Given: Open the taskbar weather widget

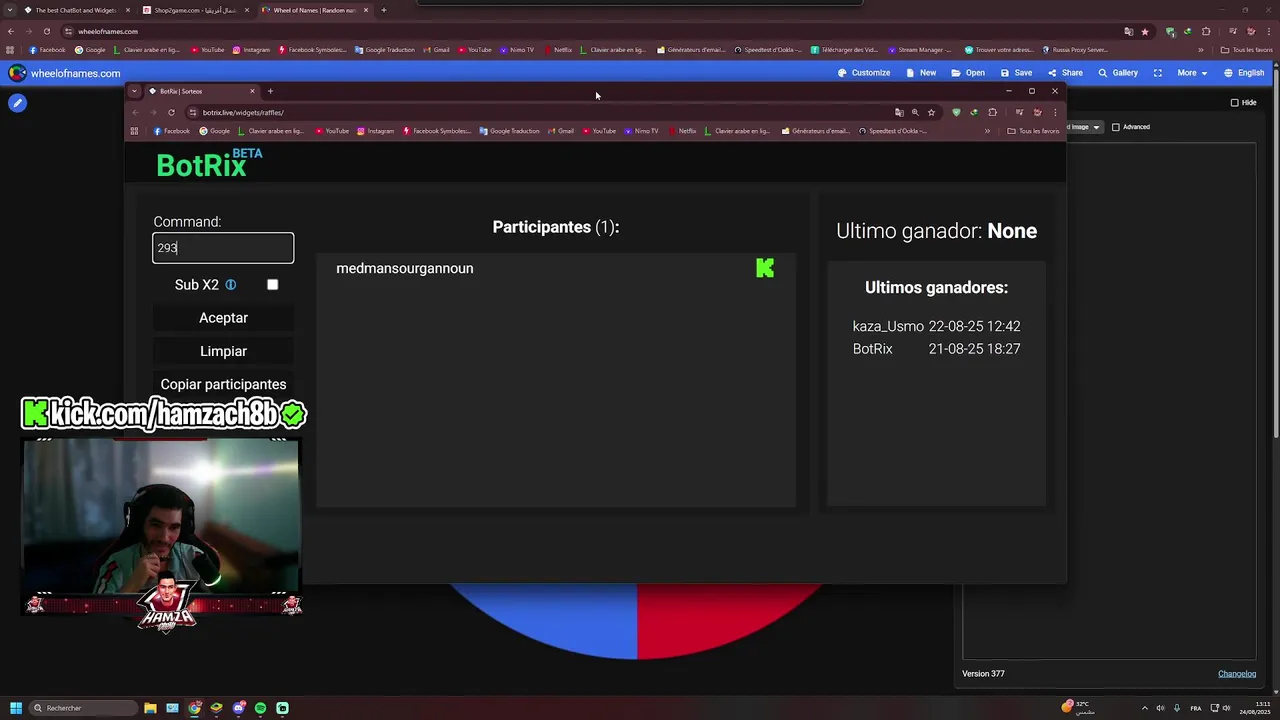Looking at the screenshot, I should click(1078, 708).
